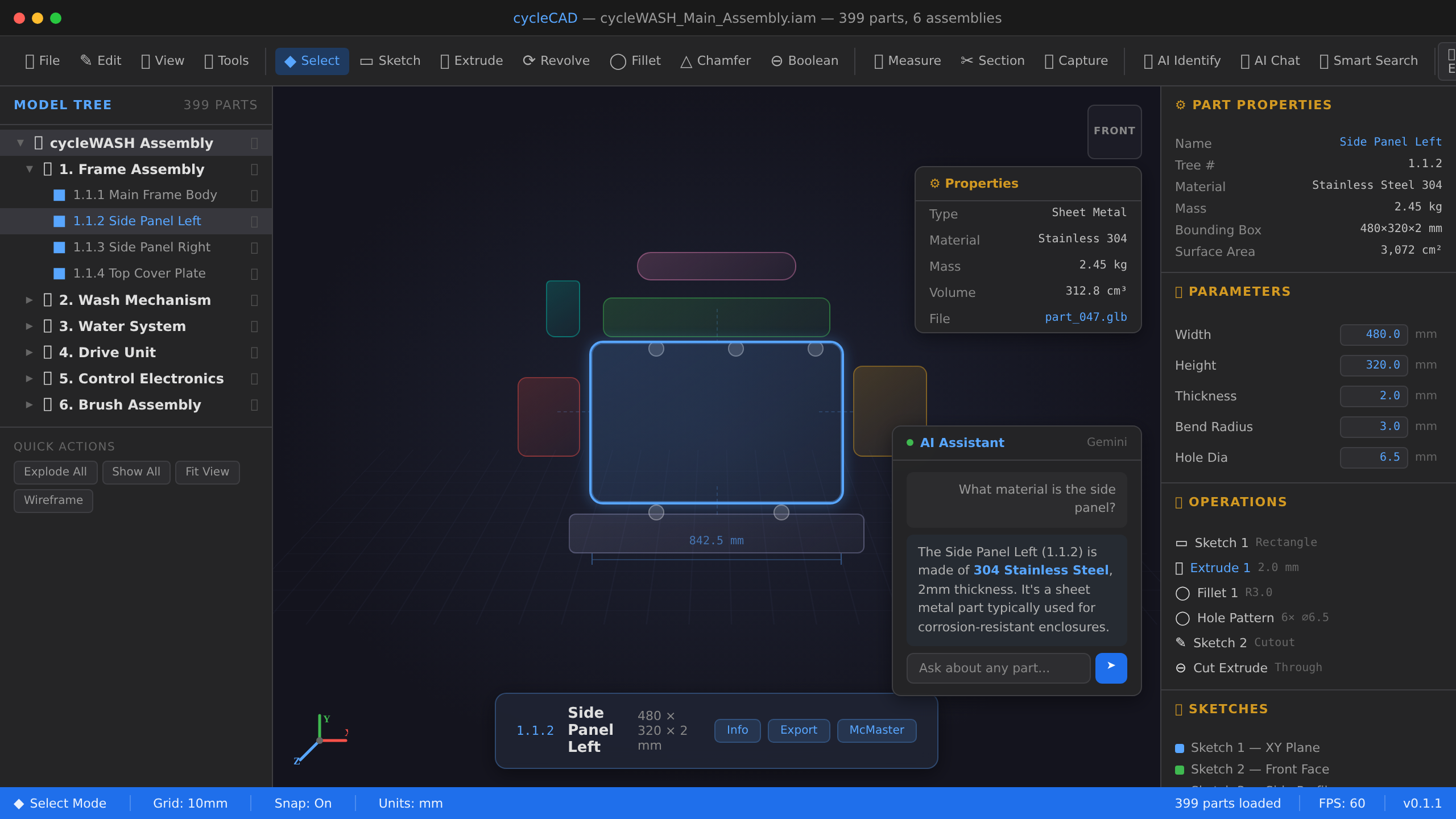Open the View menu
This screenshot has width=1456, height=819.
pyautogui.click(x=163, y=61)
